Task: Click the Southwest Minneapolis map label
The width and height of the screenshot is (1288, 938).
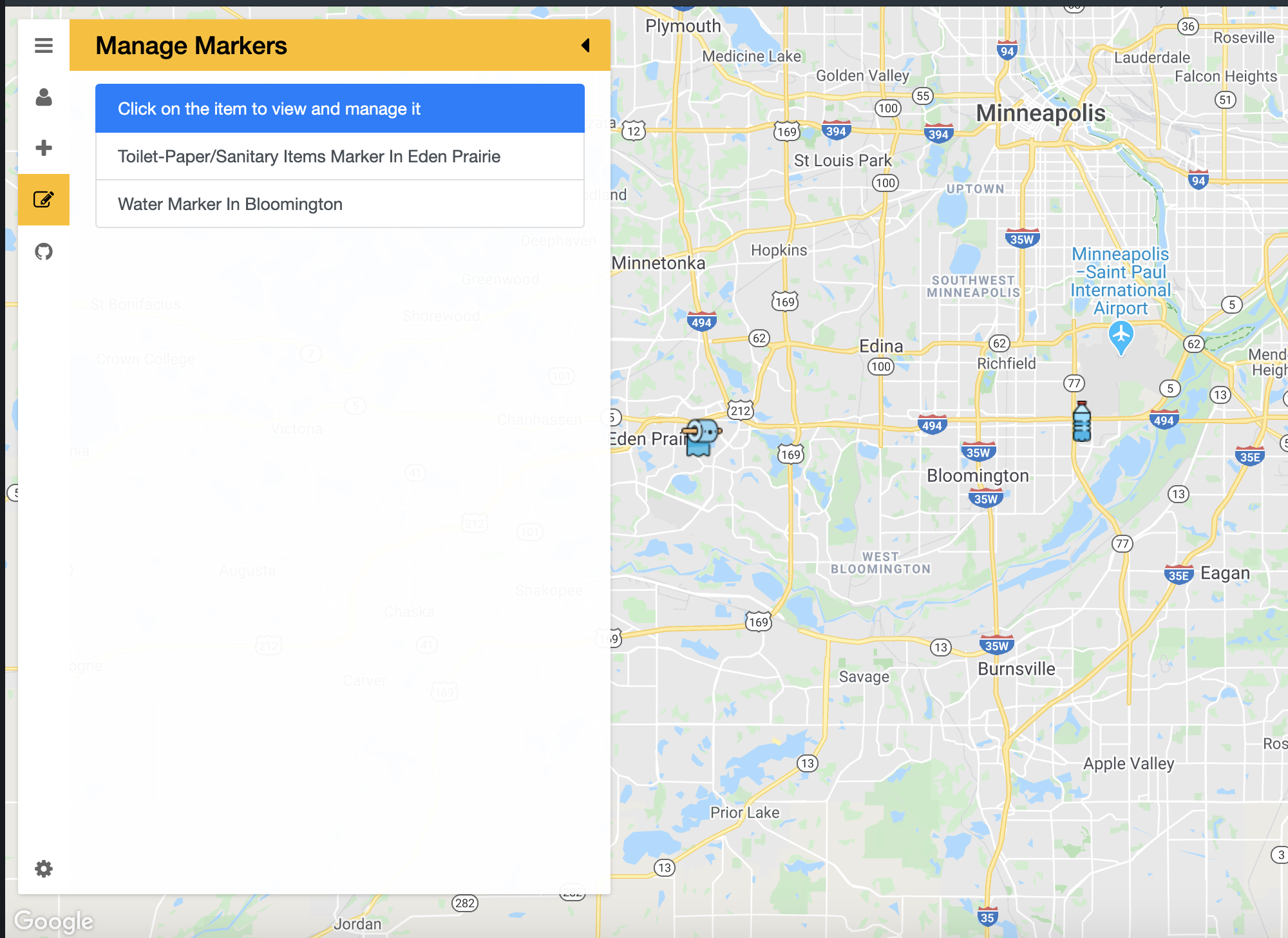Action: [x=973, y=286]
